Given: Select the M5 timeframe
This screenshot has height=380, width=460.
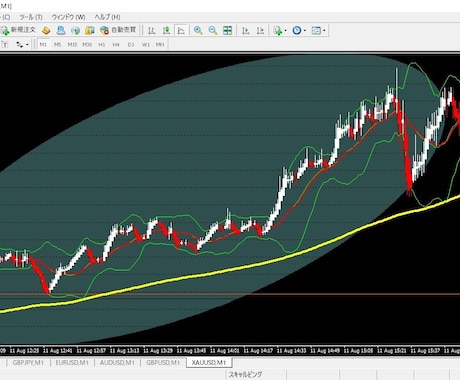Looking at the screenshot, I should click(58, 44).
